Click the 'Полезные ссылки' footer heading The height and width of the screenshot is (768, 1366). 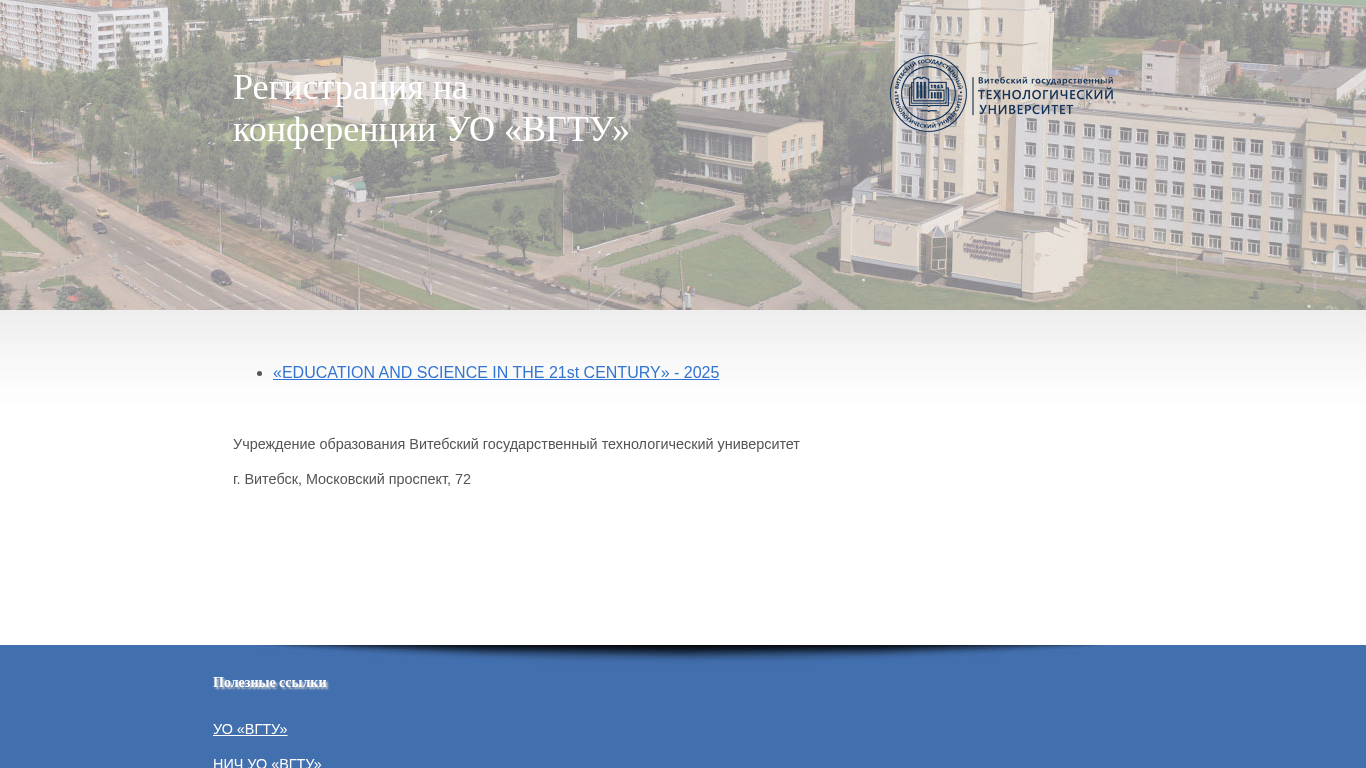pos(270,682)
